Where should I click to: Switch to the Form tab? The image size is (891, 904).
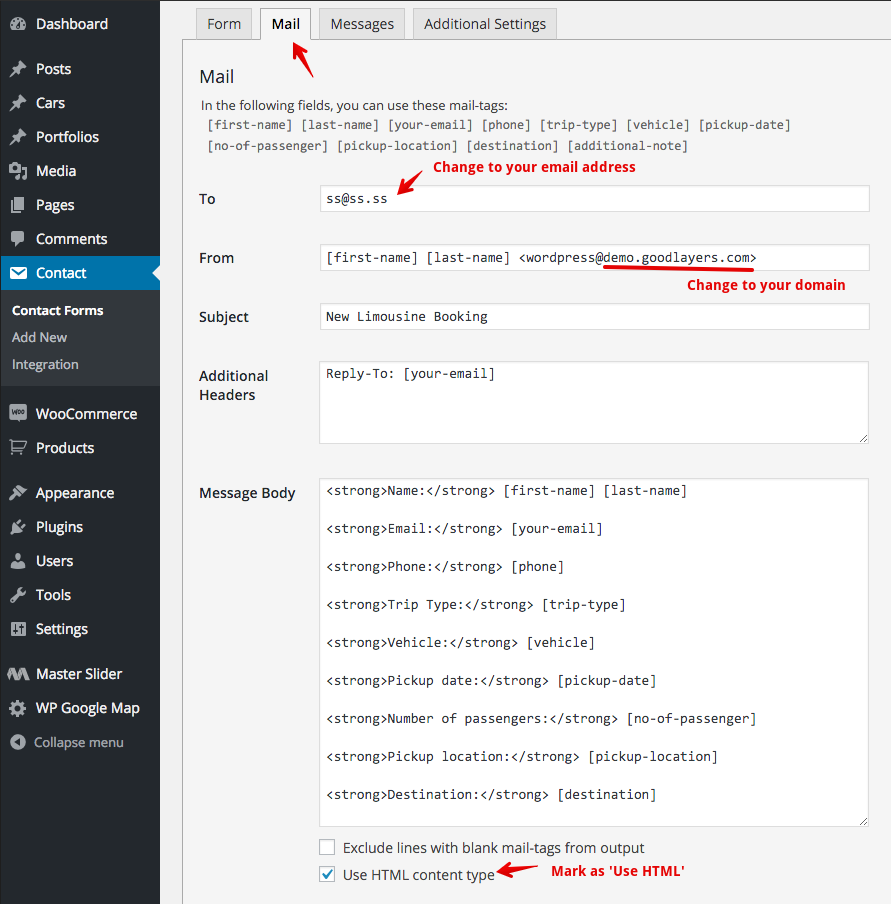click(224, 24)
